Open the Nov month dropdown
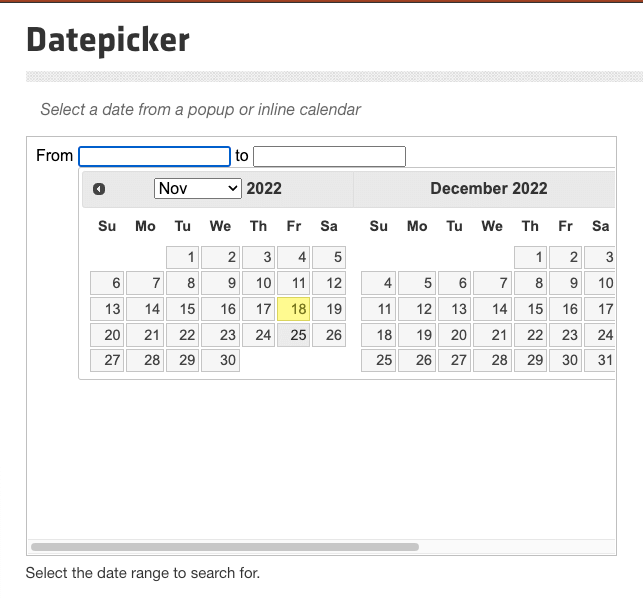The width and height of the screenshot is (643, 598). pyautogui.click(x=198, y=188)
